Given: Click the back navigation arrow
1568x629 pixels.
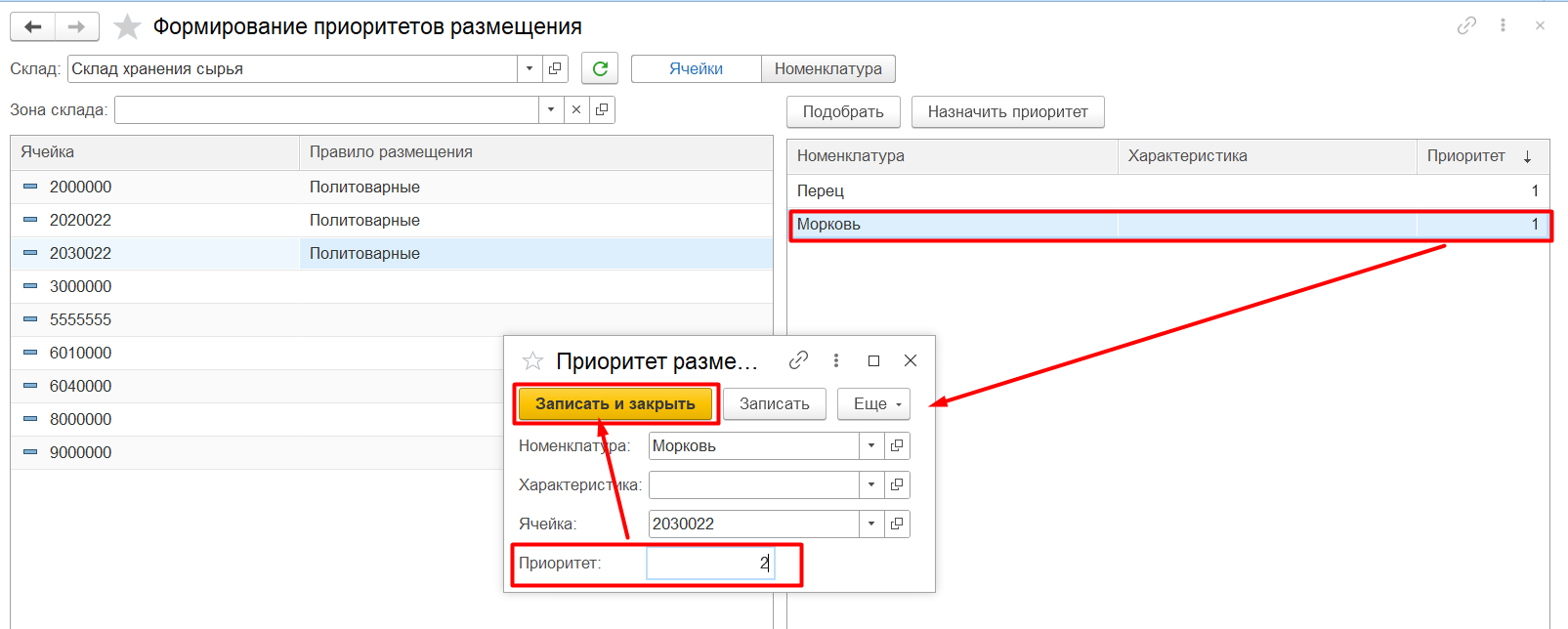Looking at the screenshot, I should point(32,27).
